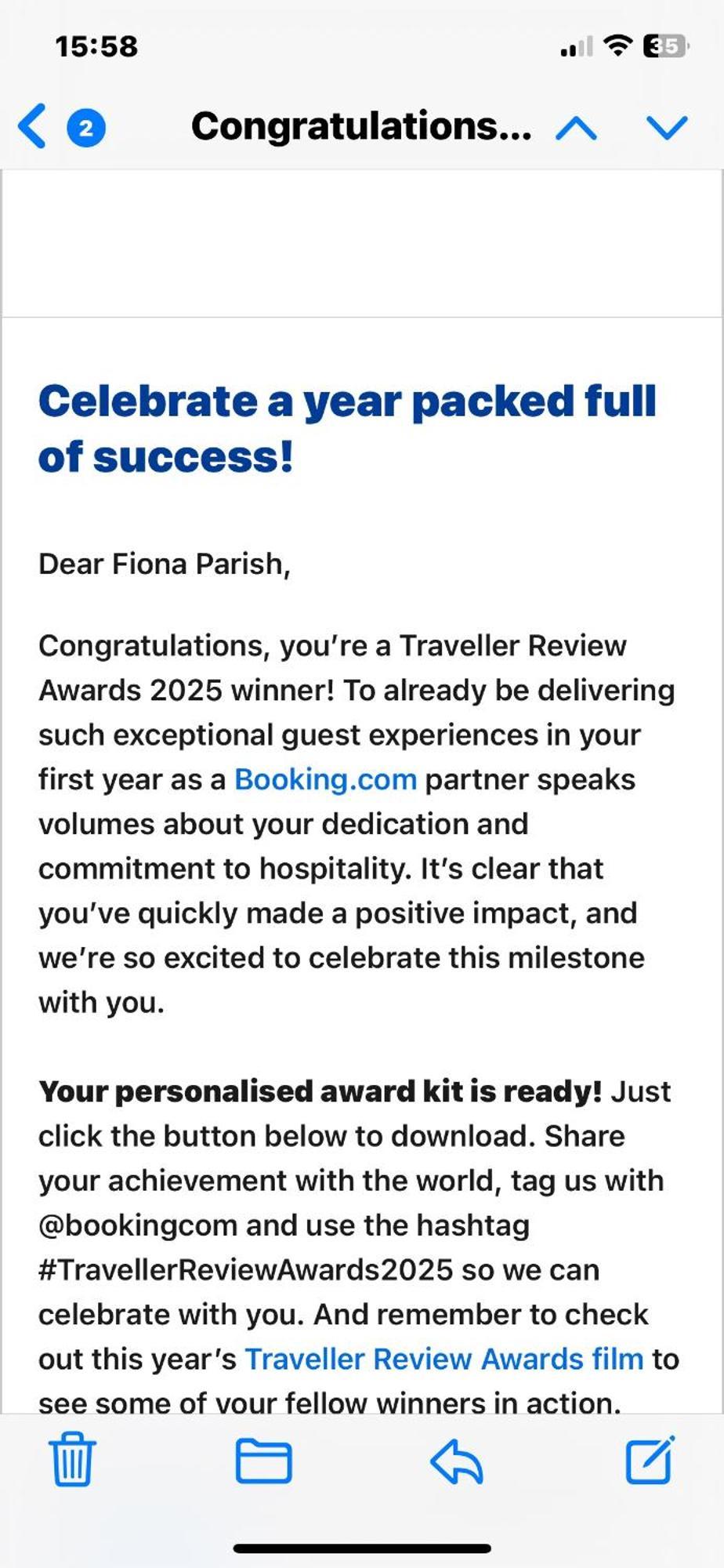Image resolution: width=724 pixels, height=1568 pixels.
Task: Go to next message with down chevron
Action: pyautogui.click(x=667, y=128)
